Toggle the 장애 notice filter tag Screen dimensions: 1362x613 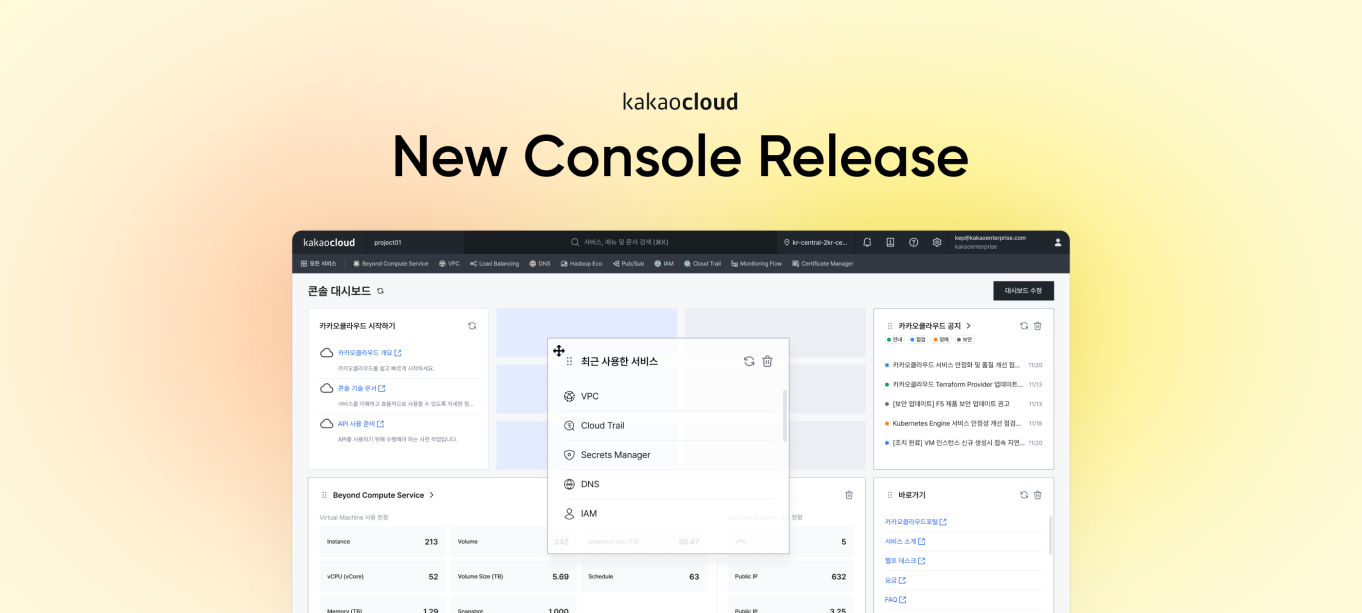point(941,340)
